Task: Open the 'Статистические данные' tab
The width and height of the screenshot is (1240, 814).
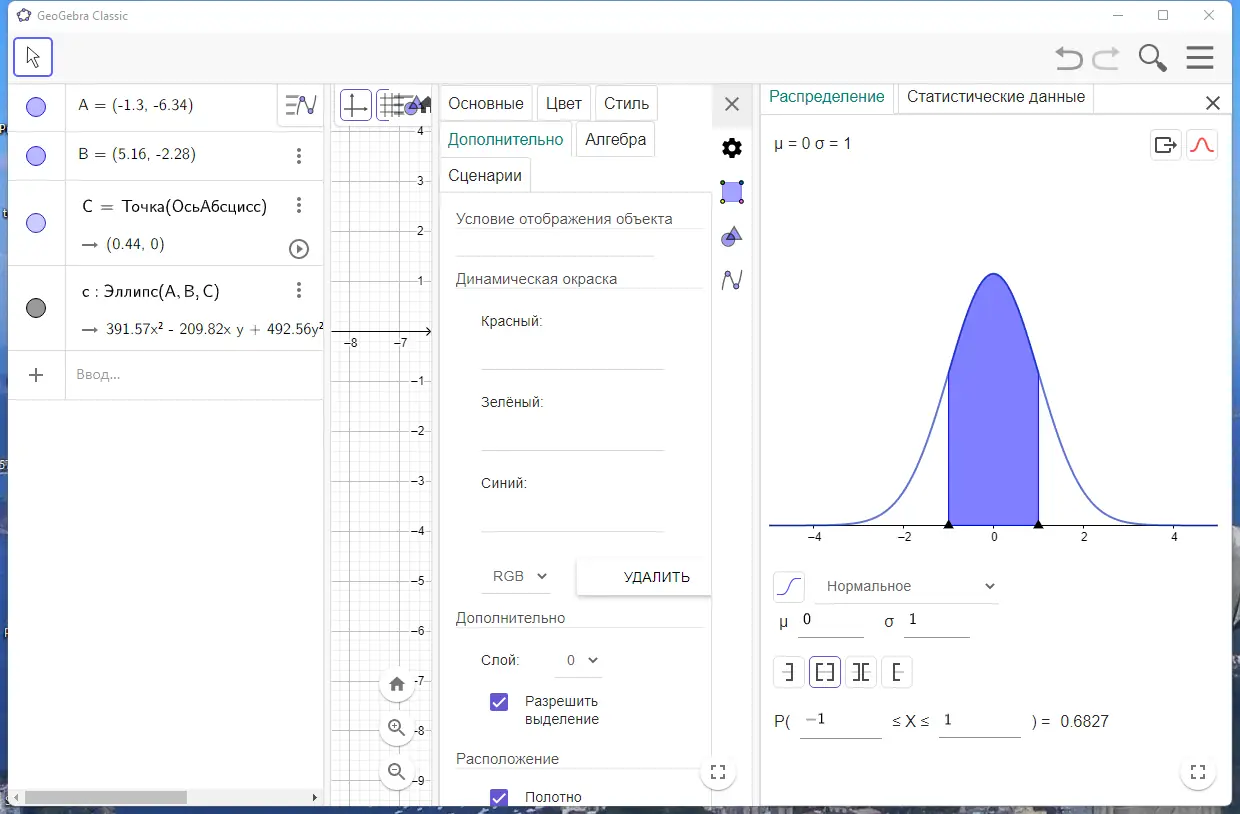Action: pyautogui.click(x=996, y=97)
